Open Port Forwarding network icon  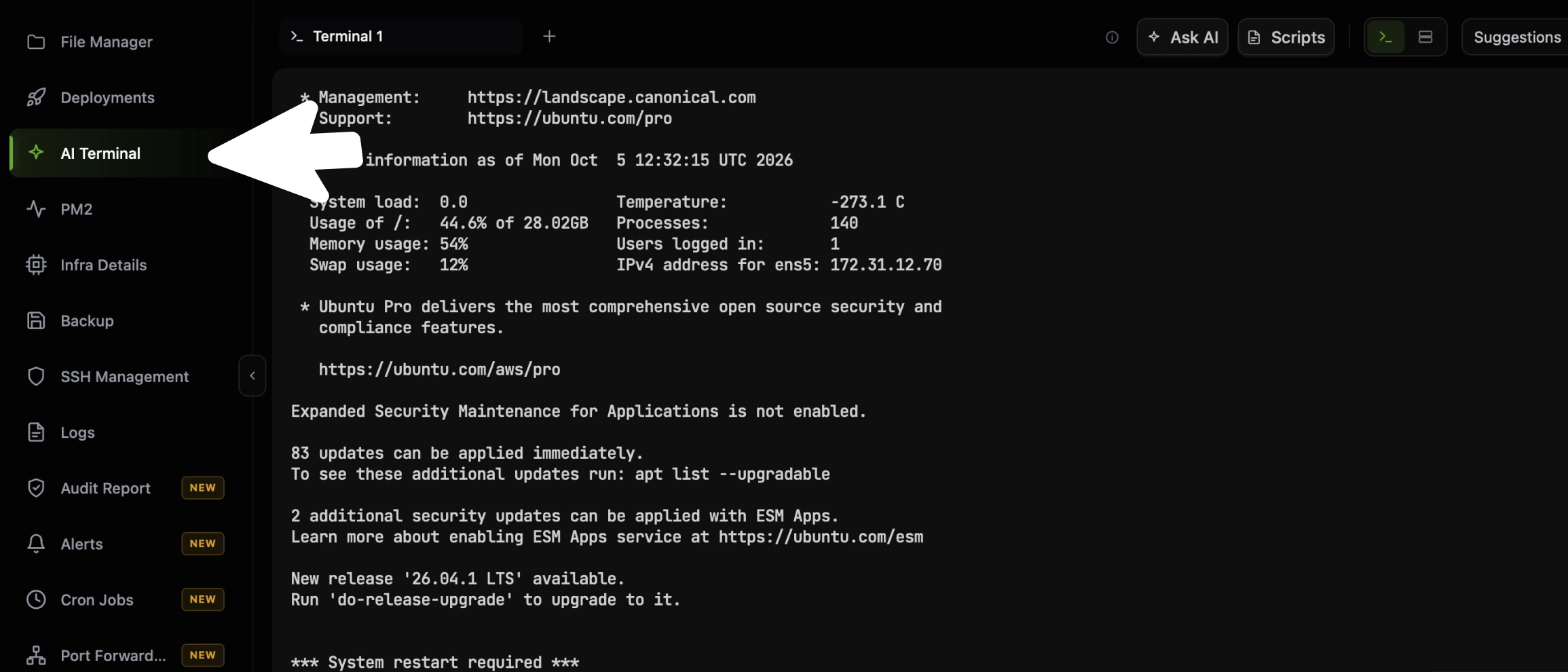(x=36, y=655)
